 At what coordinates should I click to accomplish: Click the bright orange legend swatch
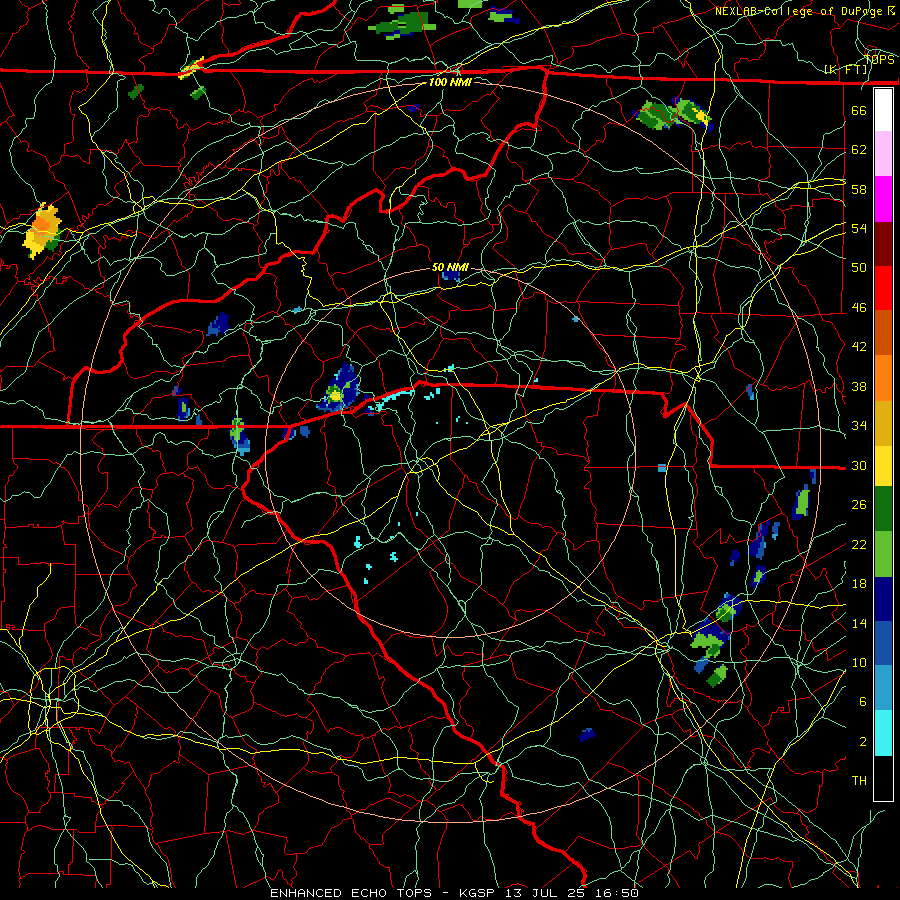coord(883,378)
